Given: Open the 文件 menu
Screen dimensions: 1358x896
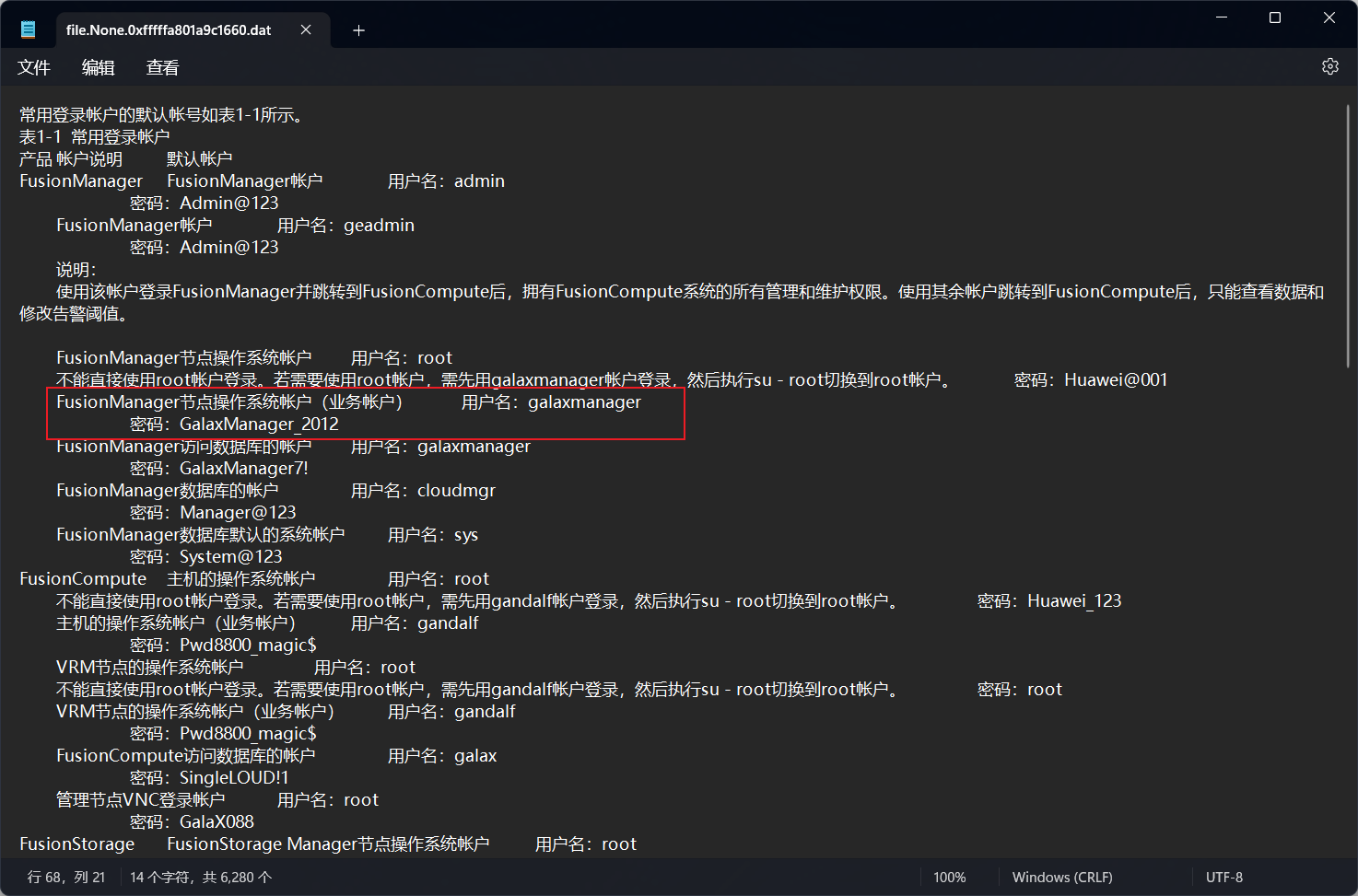Looking at the screenshot, I should pos(34,67).
